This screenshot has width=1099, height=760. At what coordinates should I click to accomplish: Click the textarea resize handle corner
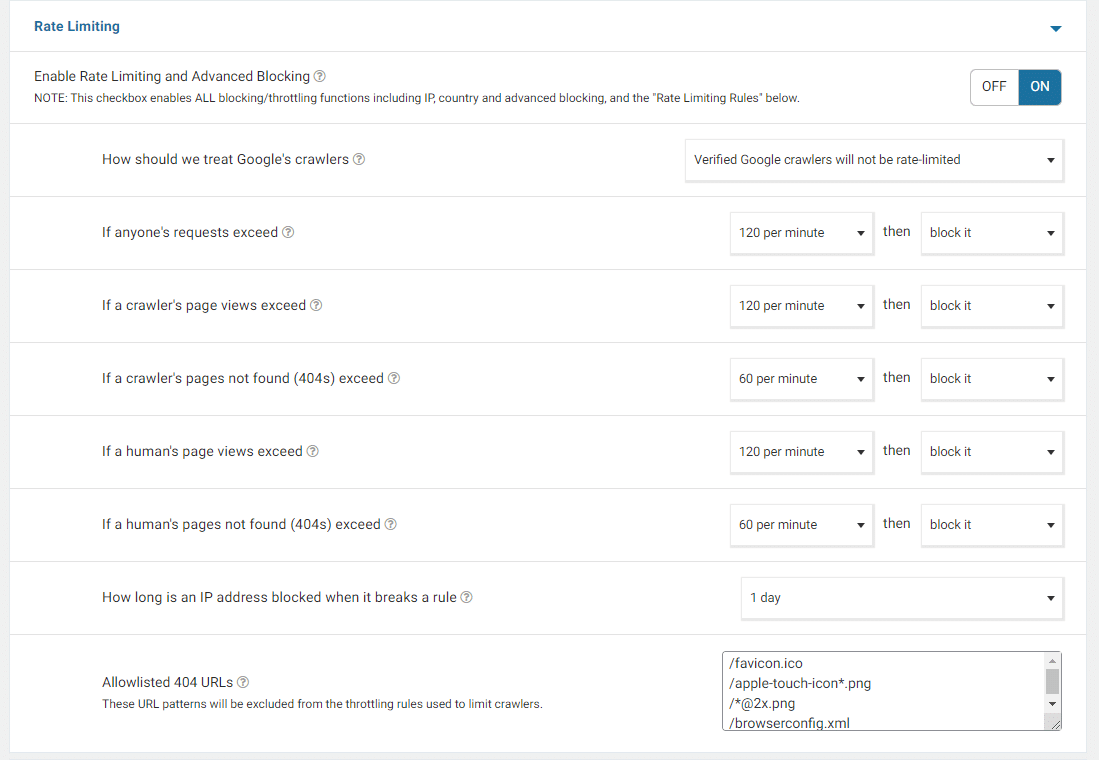[x=1053, y=723]
